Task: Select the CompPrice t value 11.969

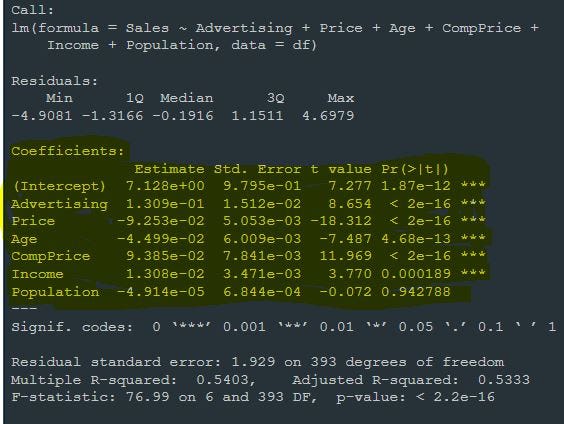Action: click(346, 256)
